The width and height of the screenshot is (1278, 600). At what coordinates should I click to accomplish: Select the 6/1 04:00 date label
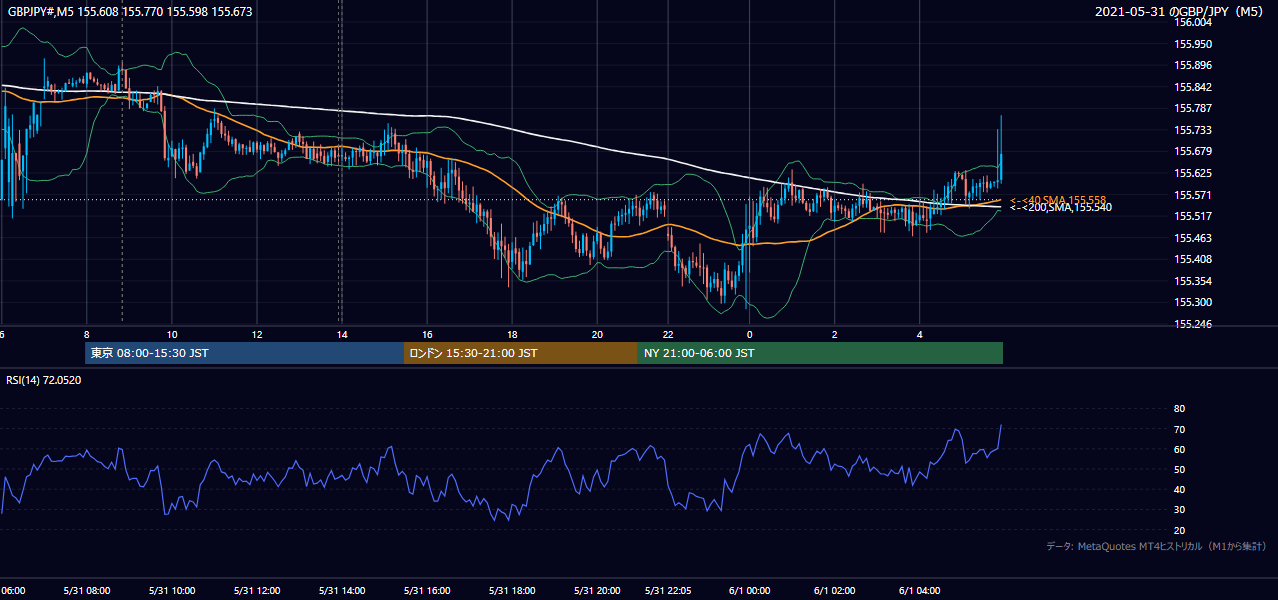pyautogui.click(x=920, y=591)
